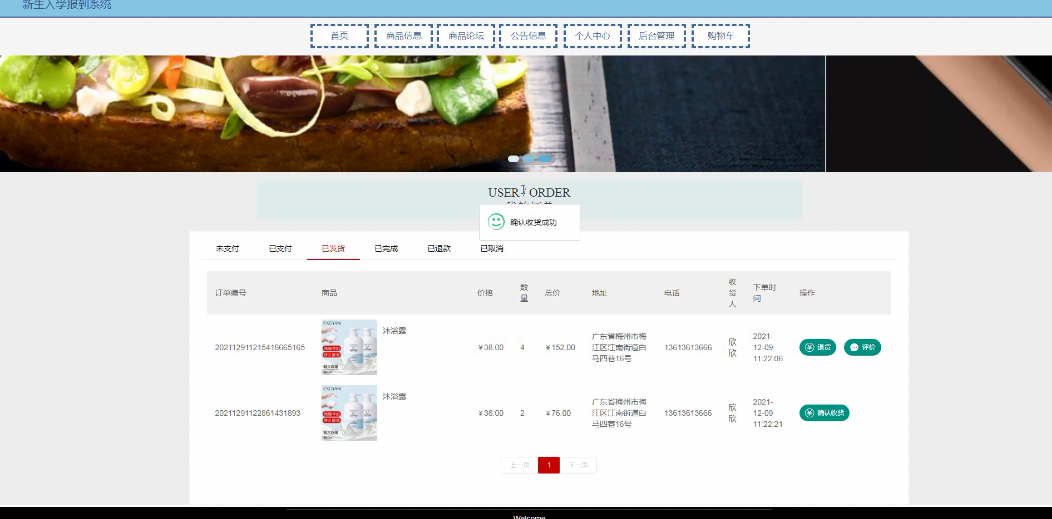Open 个人中心 in the navigation bar
Viewport: 1052px width, 519px height.
(x=592, y=36)
